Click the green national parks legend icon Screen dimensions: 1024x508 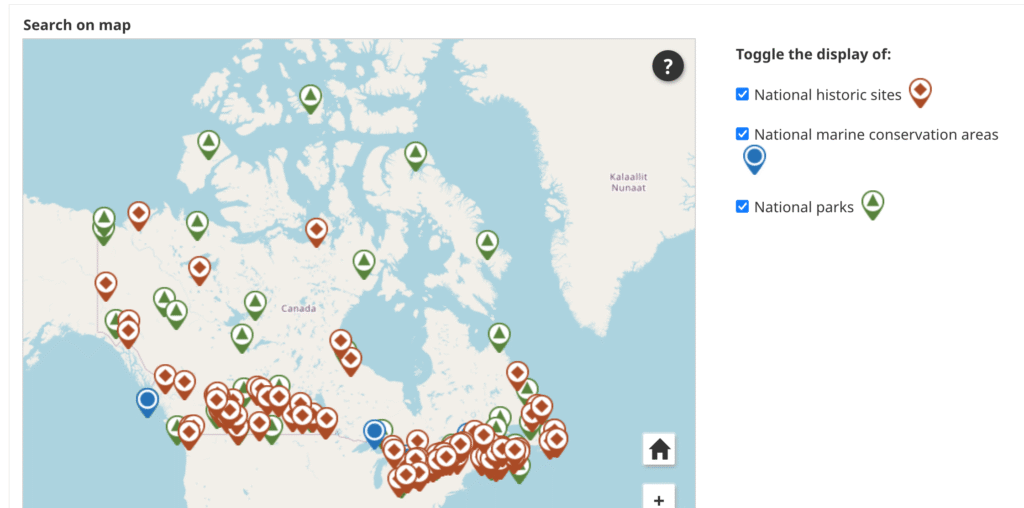coord(873,203)
